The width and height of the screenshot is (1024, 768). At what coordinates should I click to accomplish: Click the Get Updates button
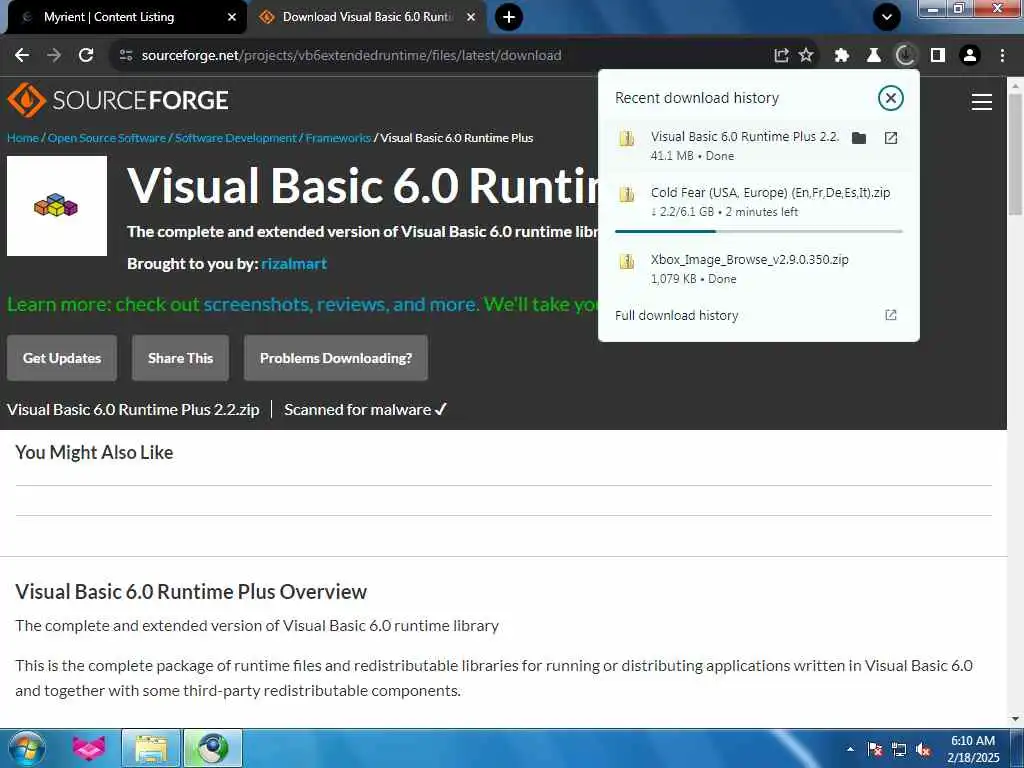(x=62, y=358)
